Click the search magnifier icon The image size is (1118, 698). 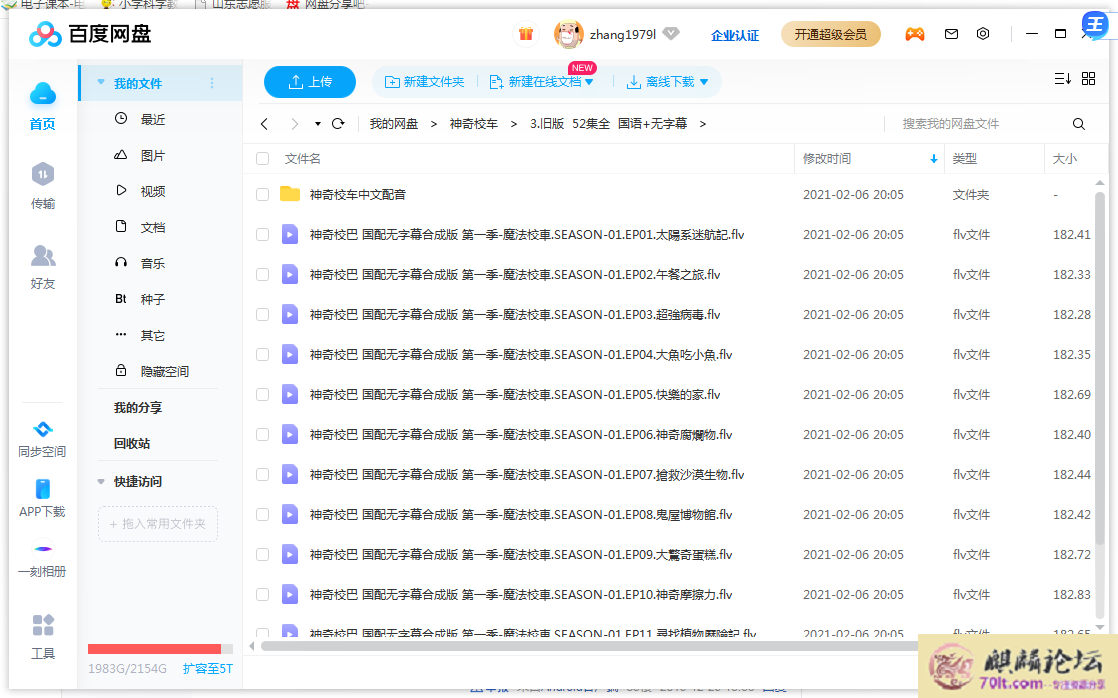1079,124
